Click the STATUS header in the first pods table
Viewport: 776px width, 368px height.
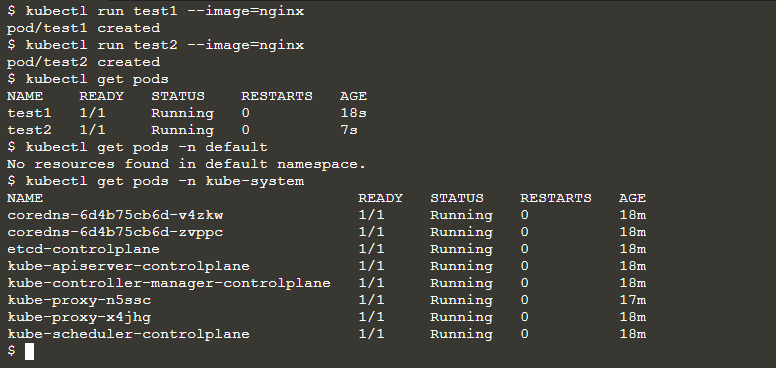178,96
